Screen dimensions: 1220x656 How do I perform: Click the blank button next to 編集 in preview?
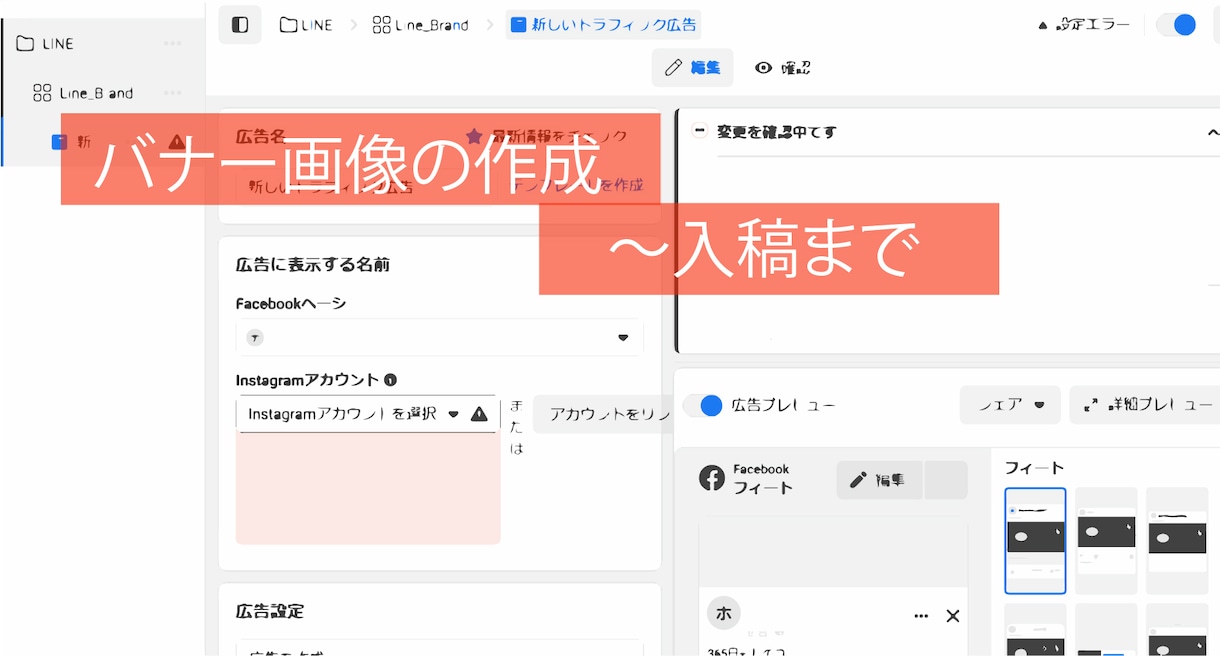pos(946,480)
